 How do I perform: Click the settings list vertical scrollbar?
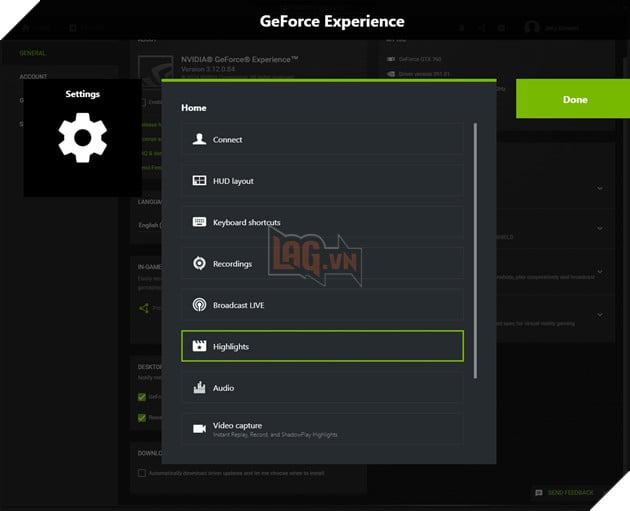[475, 251]
